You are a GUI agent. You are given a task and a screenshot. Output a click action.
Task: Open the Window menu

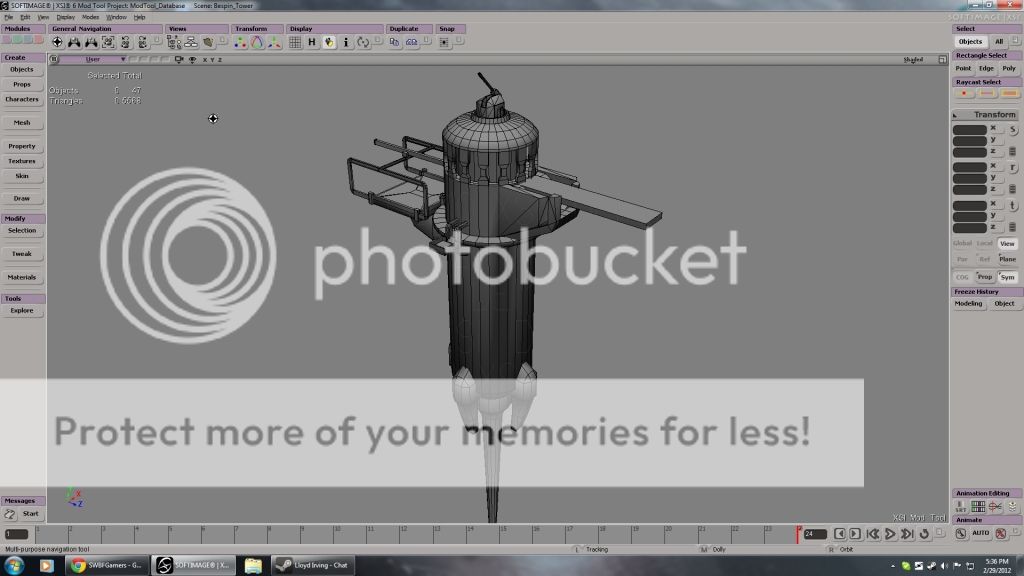pyautogui.click(x=116, y=17)
